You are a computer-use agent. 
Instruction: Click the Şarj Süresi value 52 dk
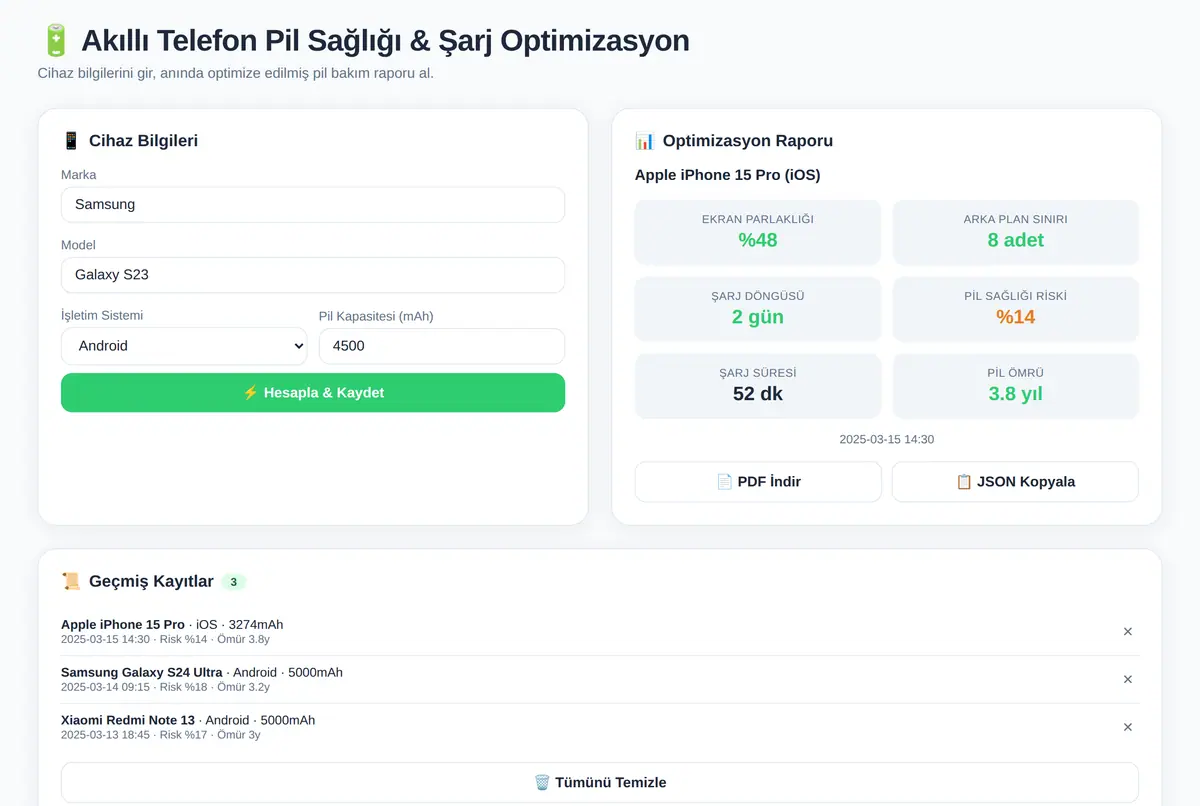[x=758, y=394]
